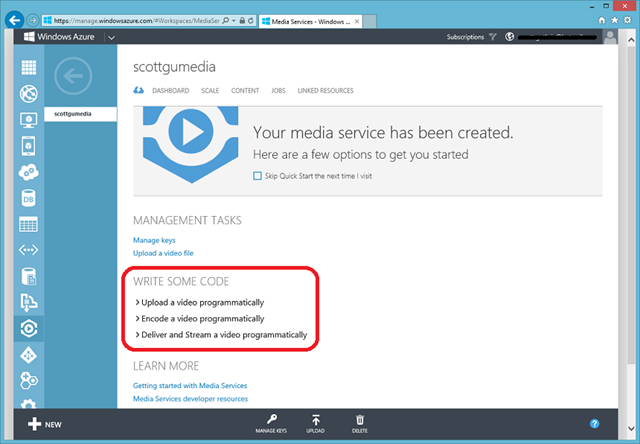
Task: Open the brackets-with-dots icon in the sidebar
Action: pyautogui.click(x=29, y=250)
